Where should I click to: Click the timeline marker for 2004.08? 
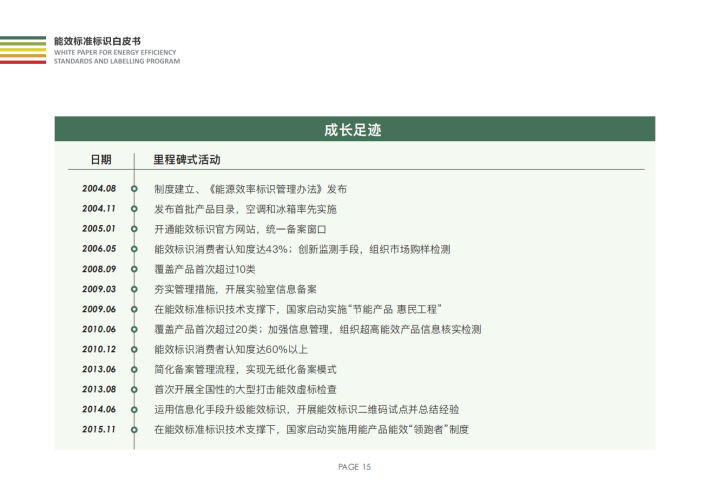coord(134,189)
